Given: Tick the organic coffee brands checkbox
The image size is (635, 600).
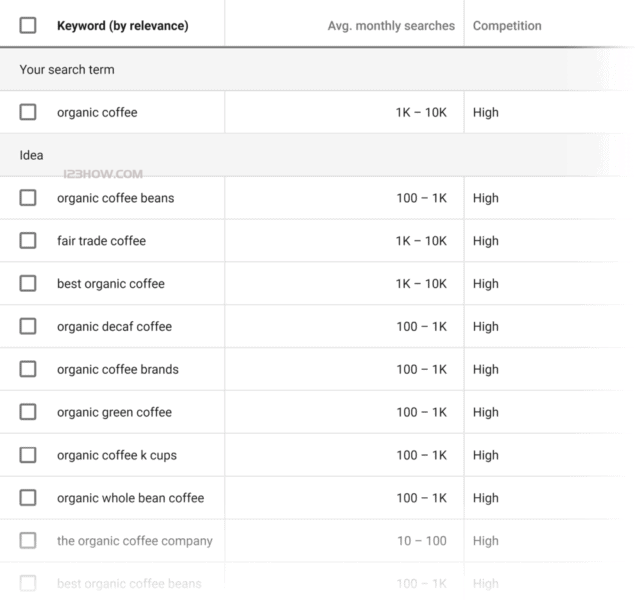Looking at the screenshot, I should [x=28, y=369].
